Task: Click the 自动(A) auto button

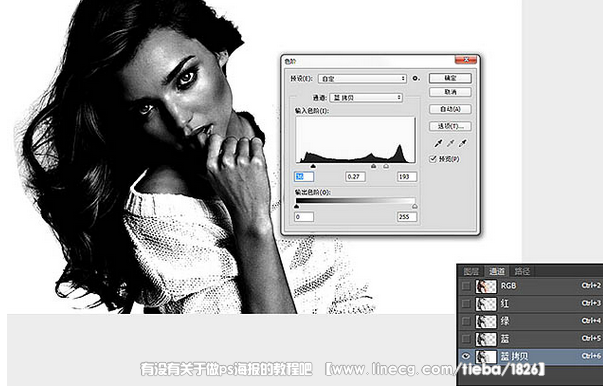Action: tap(450, 109)
